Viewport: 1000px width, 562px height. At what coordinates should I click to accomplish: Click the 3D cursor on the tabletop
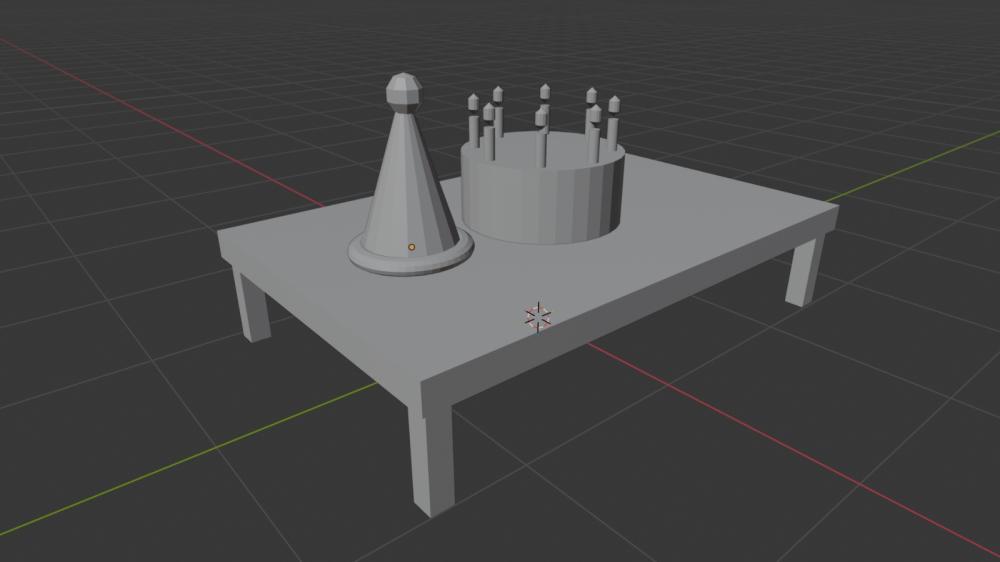(x=538, y=317)
